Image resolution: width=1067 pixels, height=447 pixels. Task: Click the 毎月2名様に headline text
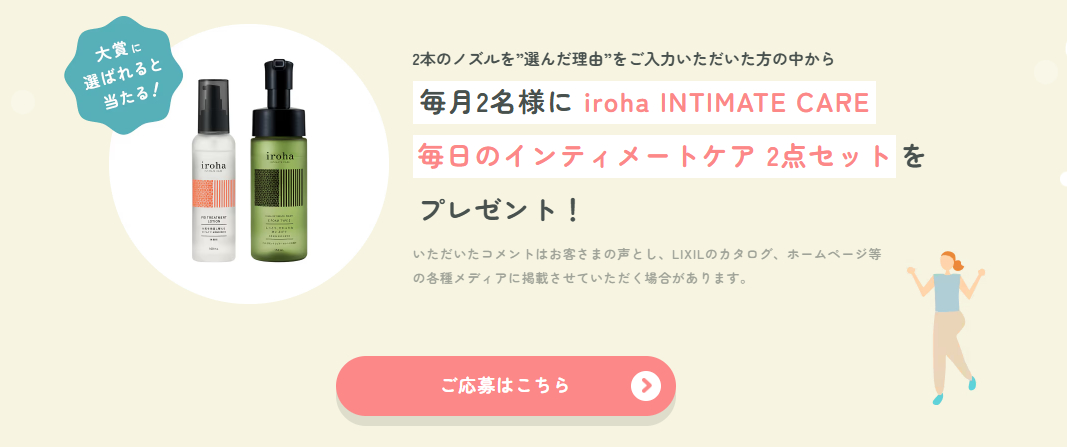tap(494, 103)
